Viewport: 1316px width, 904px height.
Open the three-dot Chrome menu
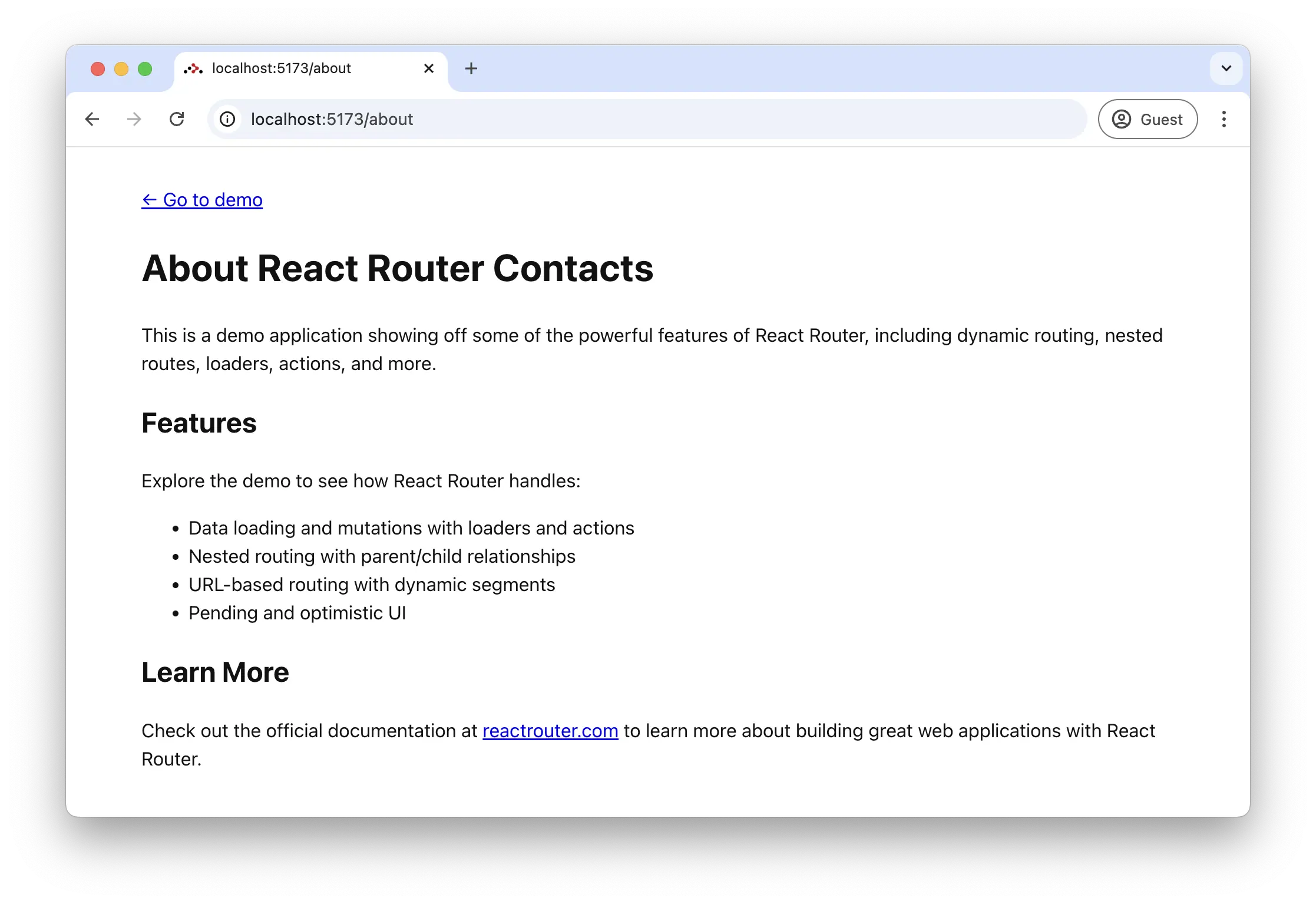(1224, 119)
